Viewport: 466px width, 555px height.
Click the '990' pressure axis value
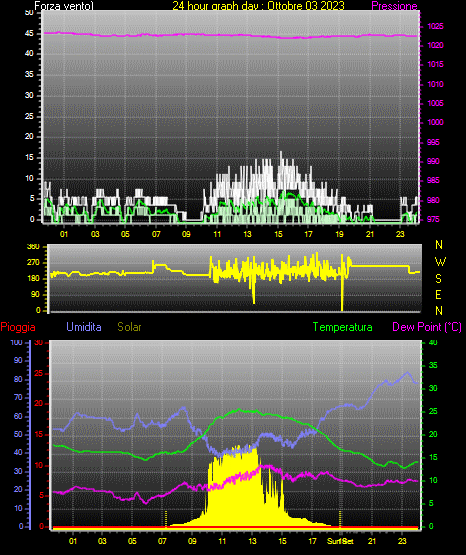pos(433,161)
